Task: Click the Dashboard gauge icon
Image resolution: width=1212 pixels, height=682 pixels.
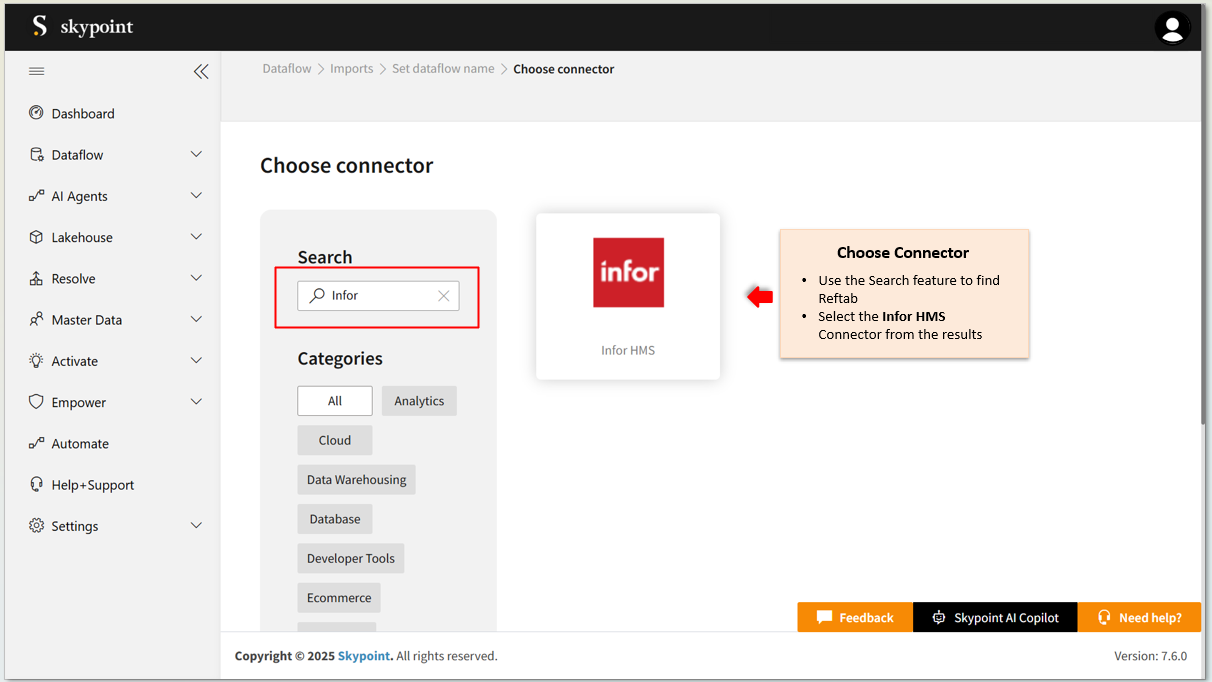Action: pos(37,113)
